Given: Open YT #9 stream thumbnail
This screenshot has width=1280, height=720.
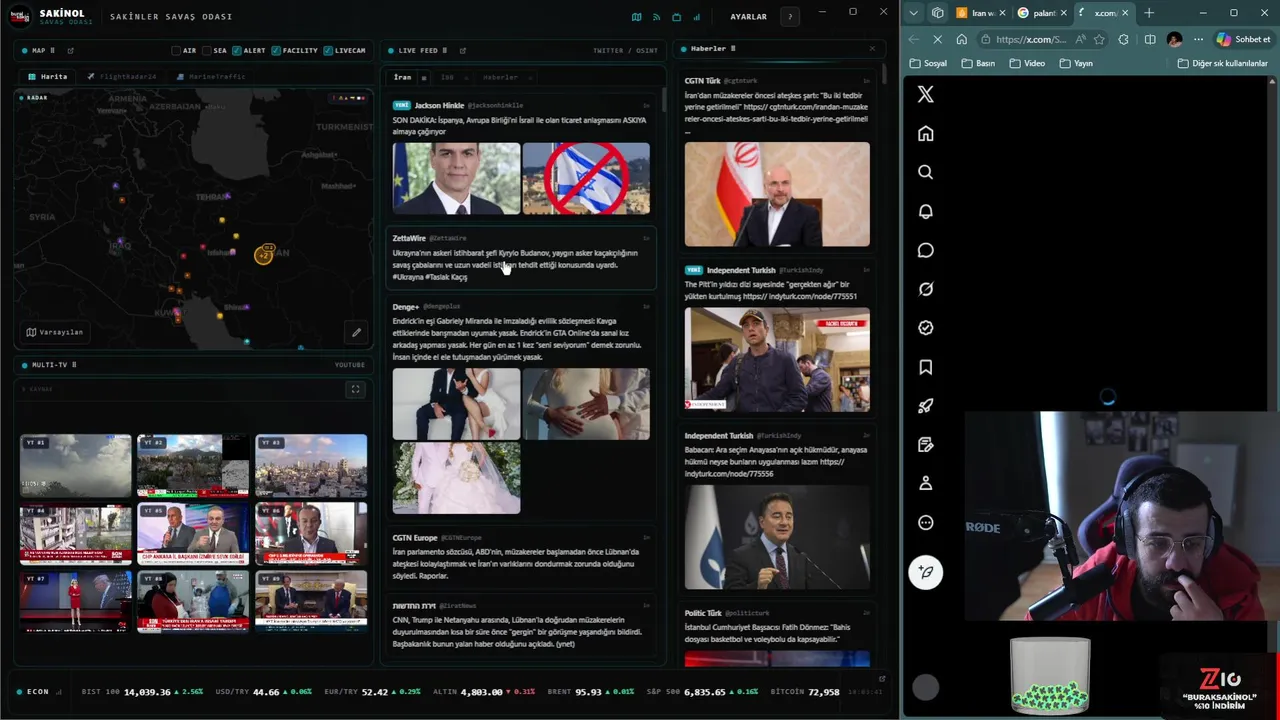Looking at the screenshot, I should (311, 601).
